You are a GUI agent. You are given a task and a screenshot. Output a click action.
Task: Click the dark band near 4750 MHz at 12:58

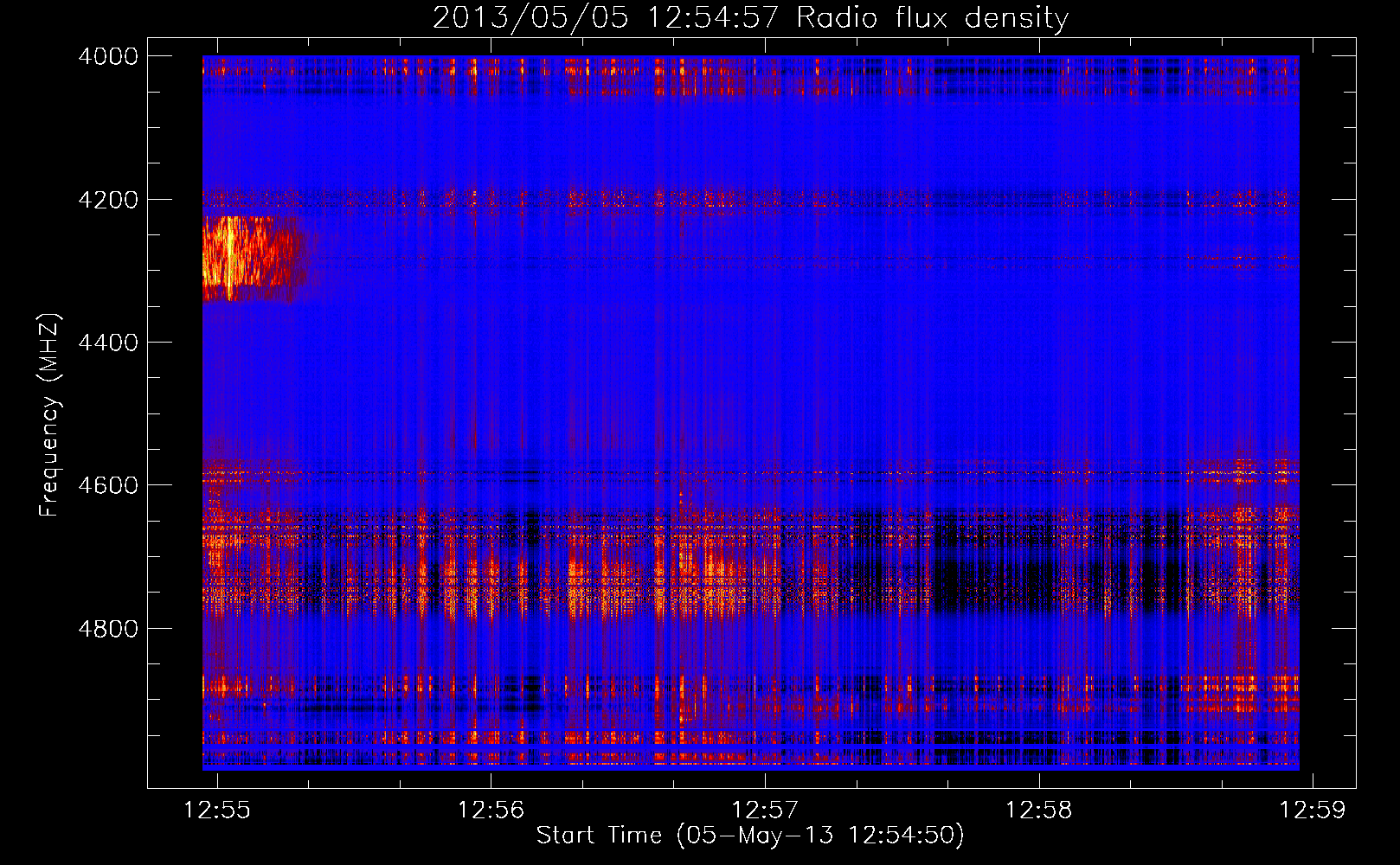click(x=1039, y=588)
